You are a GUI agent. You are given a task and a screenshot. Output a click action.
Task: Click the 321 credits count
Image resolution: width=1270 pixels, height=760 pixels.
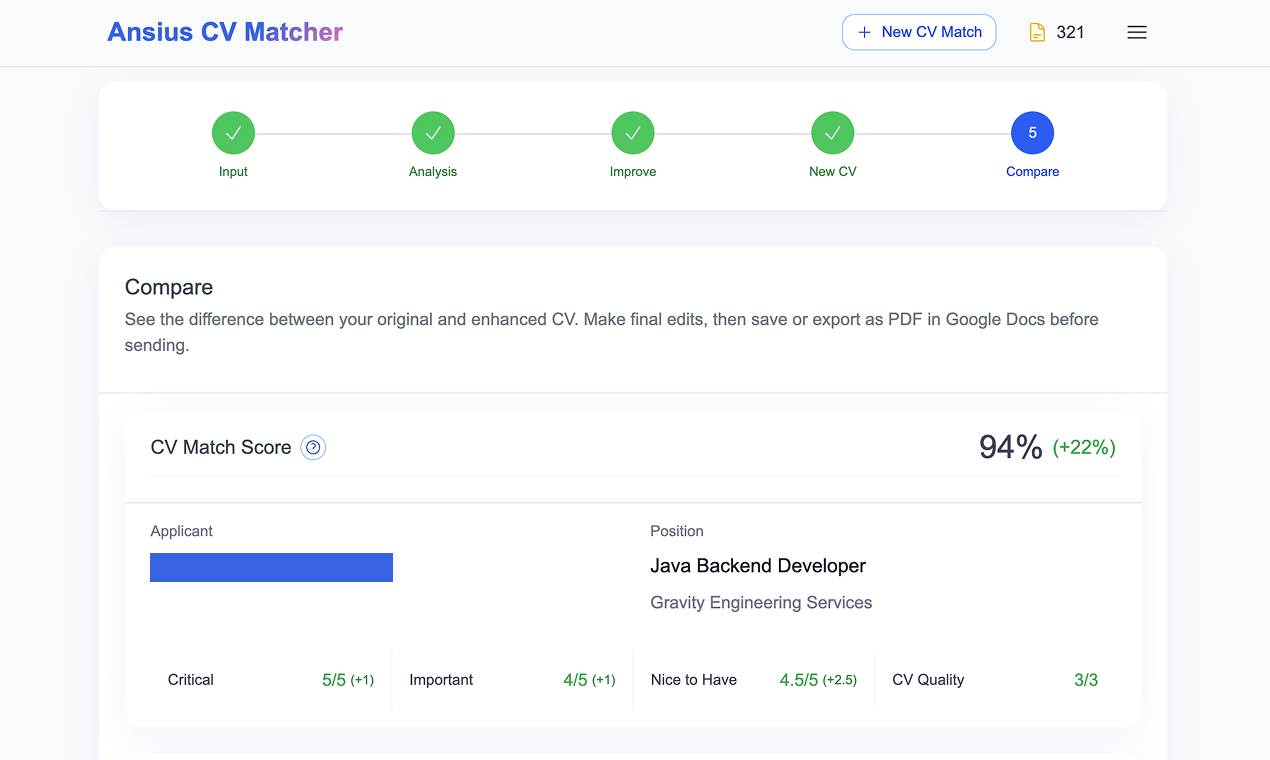tap(1070, 32)
